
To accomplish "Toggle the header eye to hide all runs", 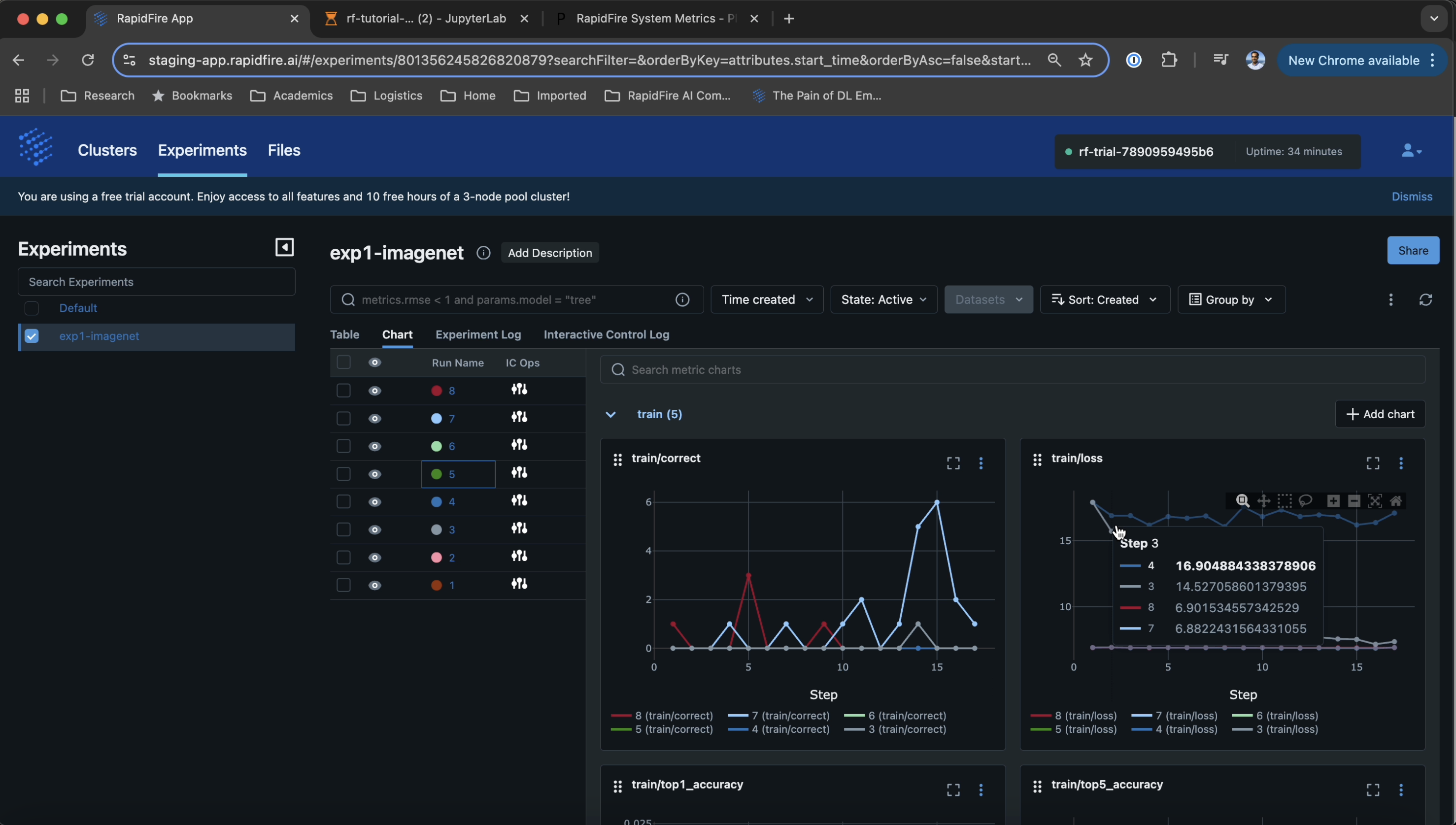I will [x=374, y=363].
